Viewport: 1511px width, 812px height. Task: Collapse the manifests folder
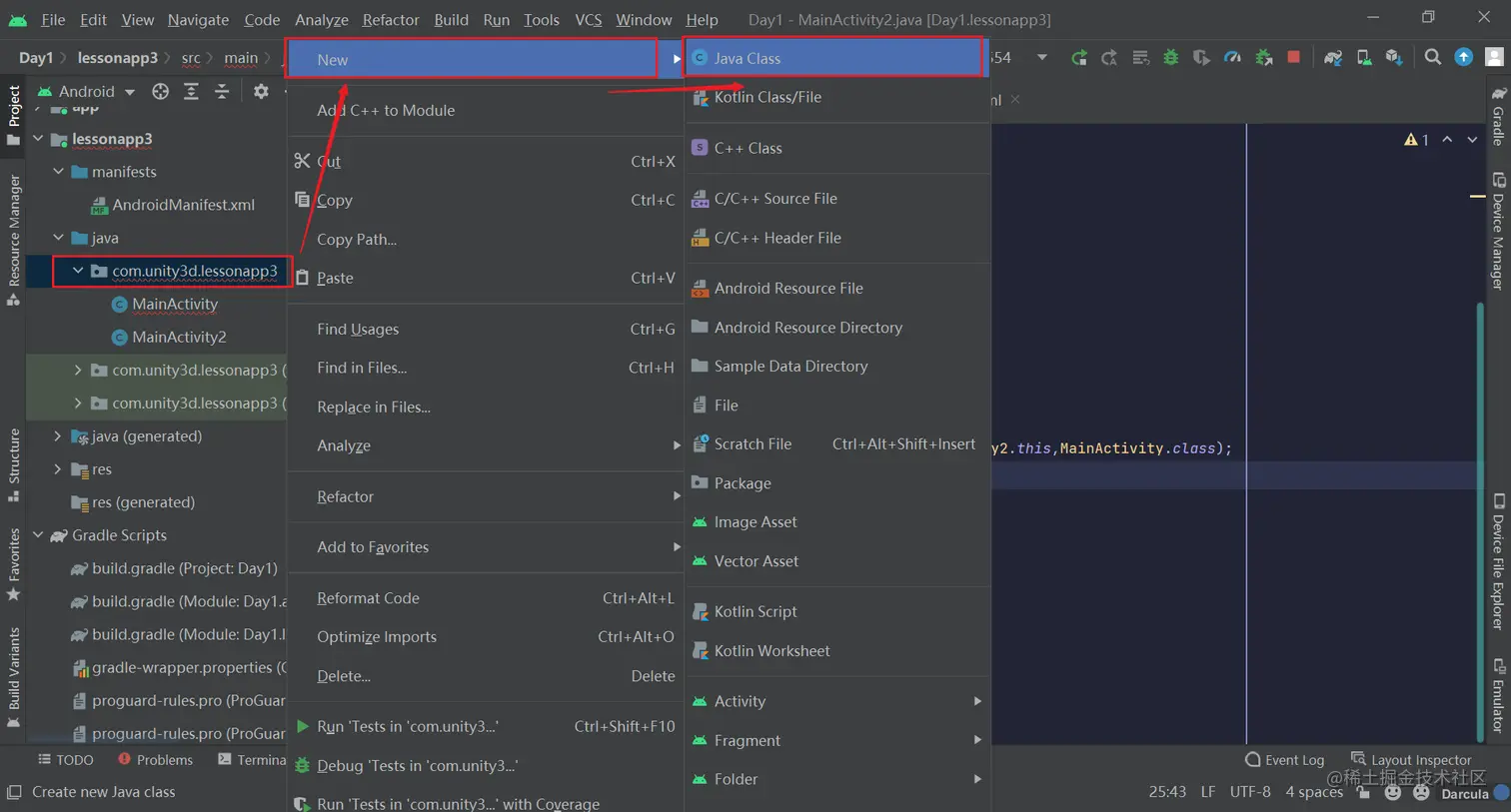pyautogui.click(x=59, y=172)
